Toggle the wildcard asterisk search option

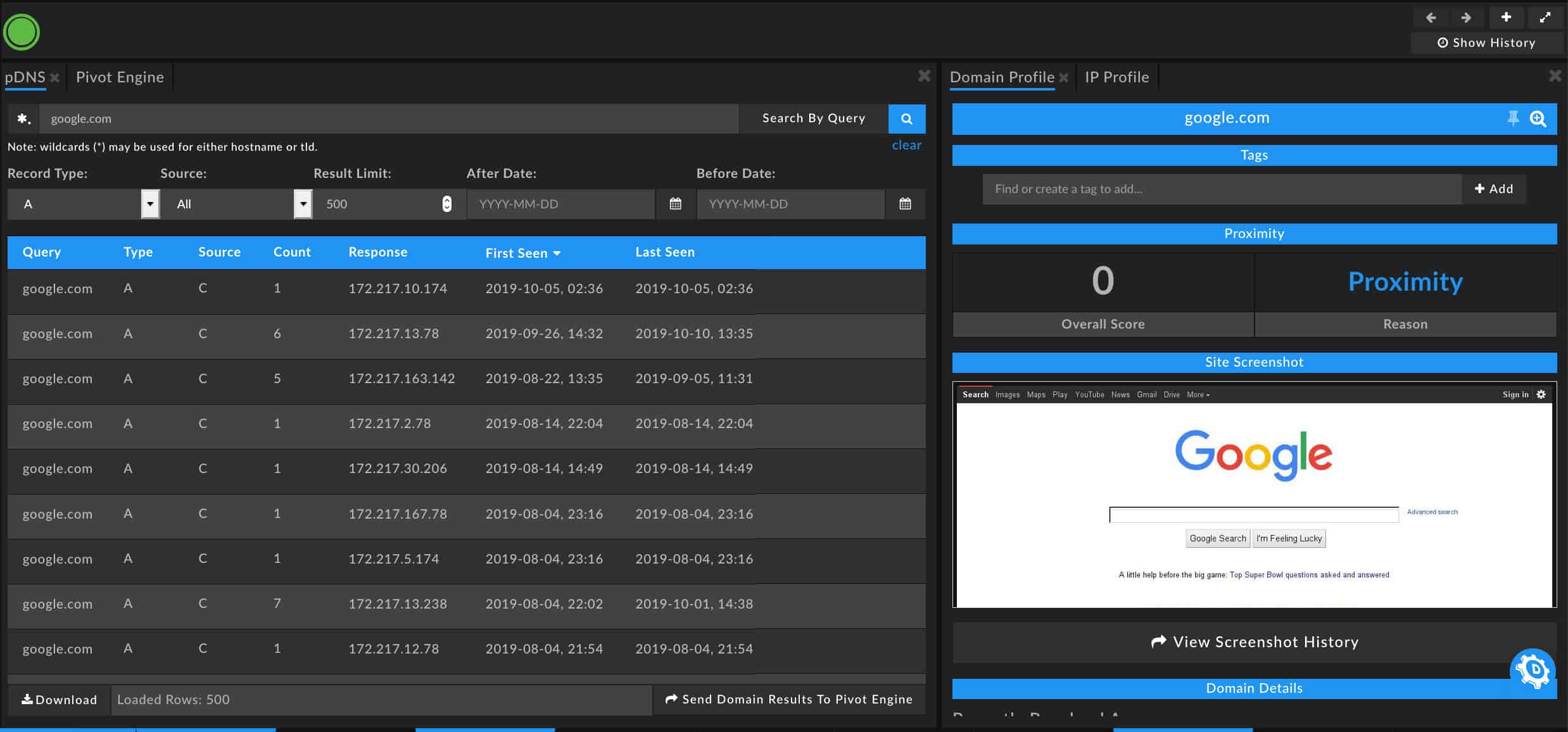[23, 118]
